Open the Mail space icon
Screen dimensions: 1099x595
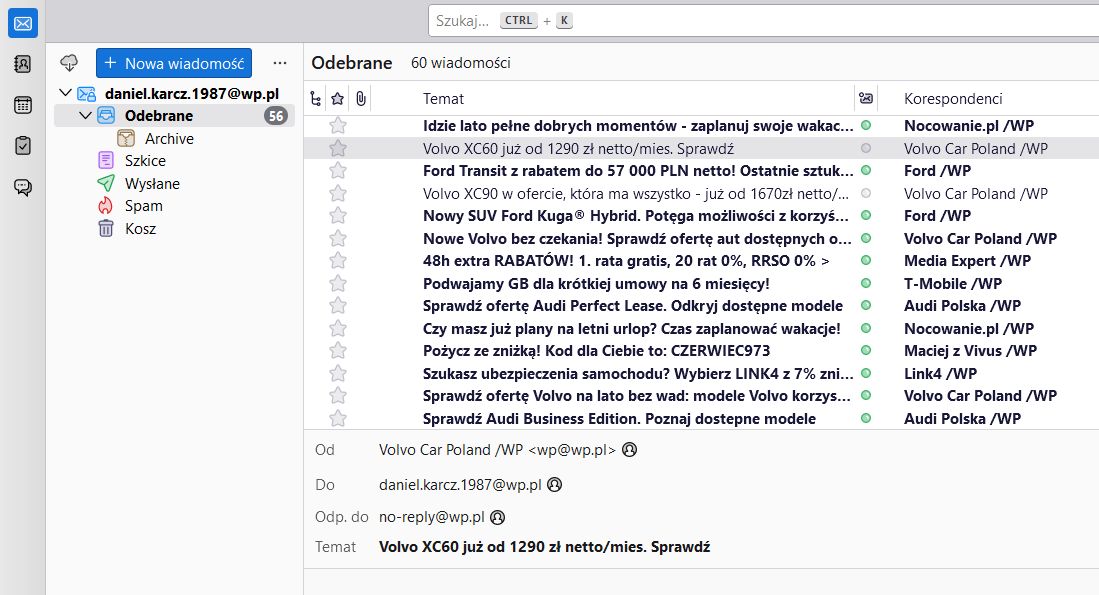pos(22,24)
